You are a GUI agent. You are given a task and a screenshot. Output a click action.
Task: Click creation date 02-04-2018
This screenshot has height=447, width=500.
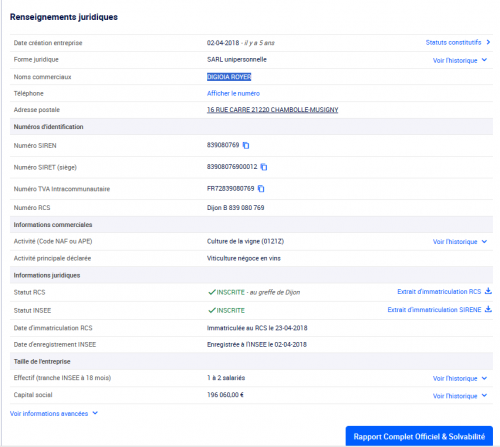tap(223, 43)
